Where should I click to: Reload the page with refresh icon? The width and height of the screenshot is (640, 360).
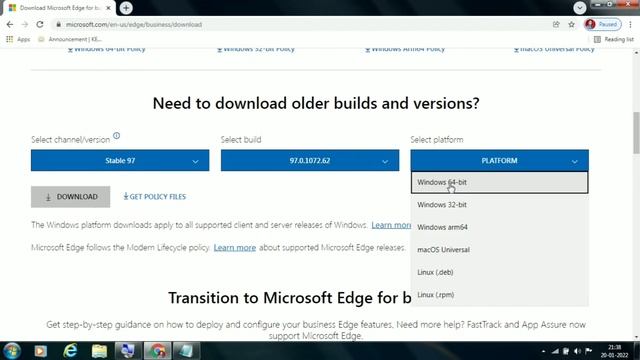coord(40,24)
